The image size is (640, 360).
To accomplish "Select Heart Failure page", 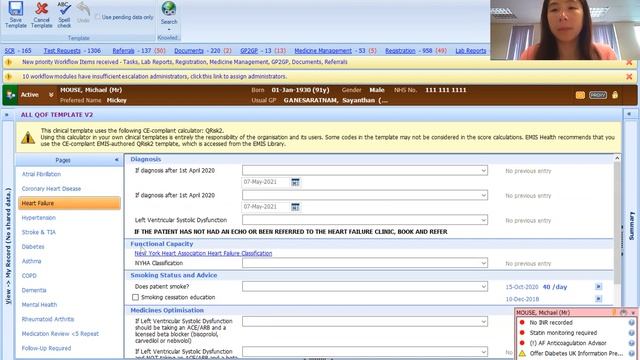I will pos(69,203).
